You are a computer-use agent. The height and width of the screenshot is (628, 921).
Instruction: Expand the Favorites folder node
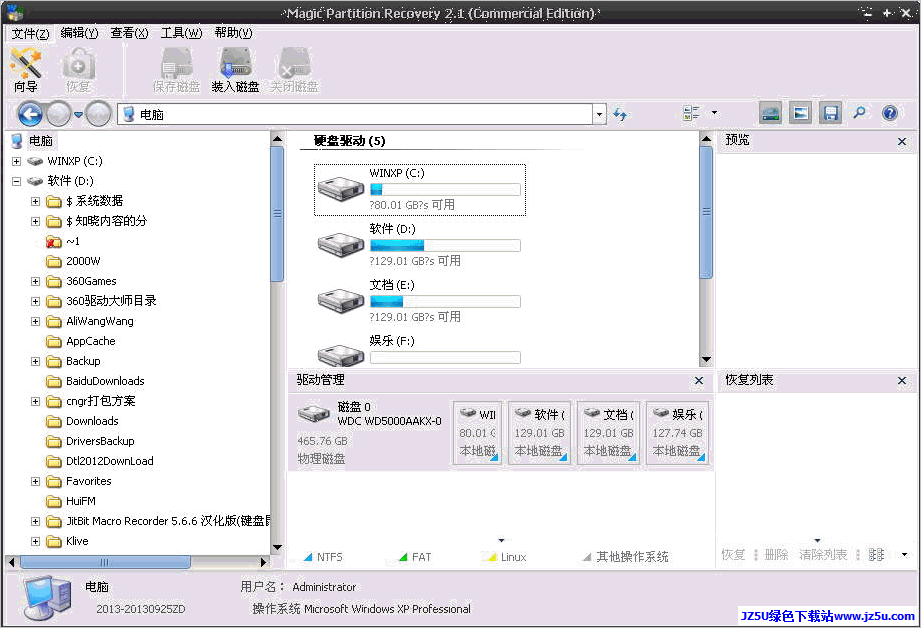click(35, 481)
